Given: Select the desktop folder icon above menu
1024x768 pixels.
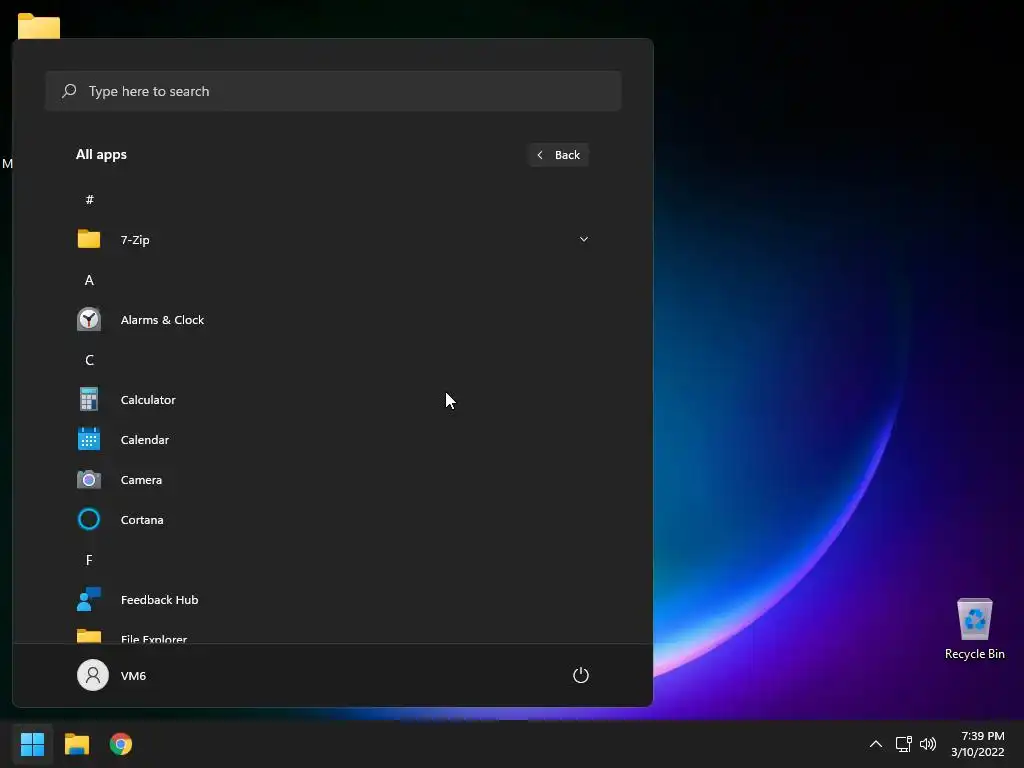Looking at the screenshot, I should pyautogui.click(x=39, y=26).
